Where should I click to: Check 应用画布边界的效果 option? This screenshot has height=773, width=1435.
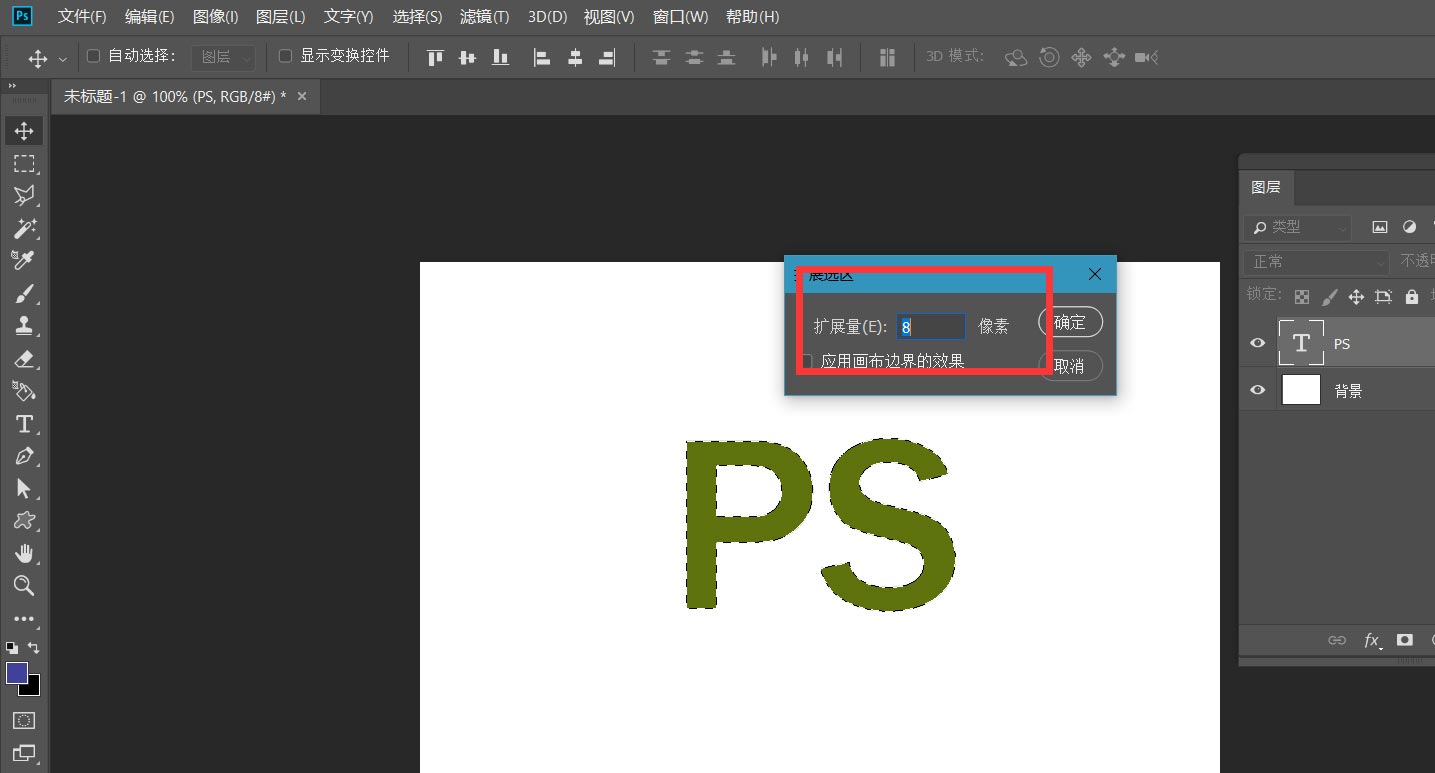click(805, 361)
